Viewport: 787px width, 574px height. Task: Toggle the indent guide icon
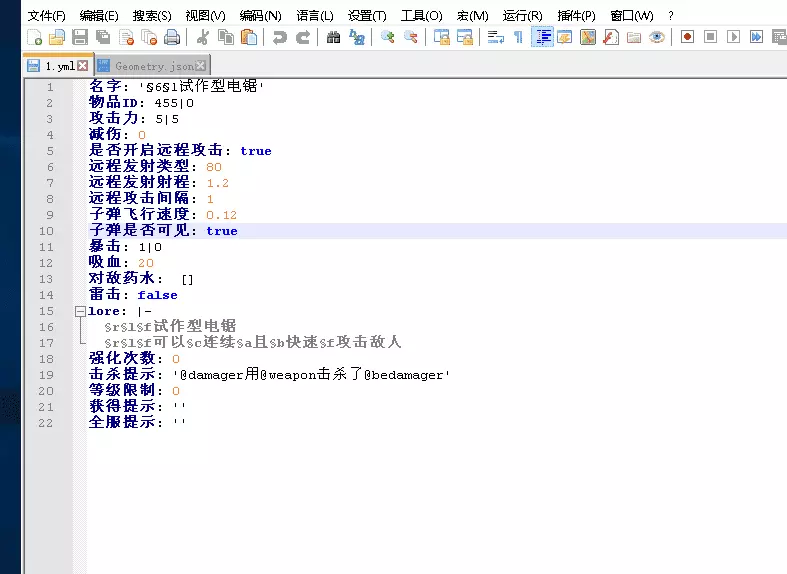(542, 37)
